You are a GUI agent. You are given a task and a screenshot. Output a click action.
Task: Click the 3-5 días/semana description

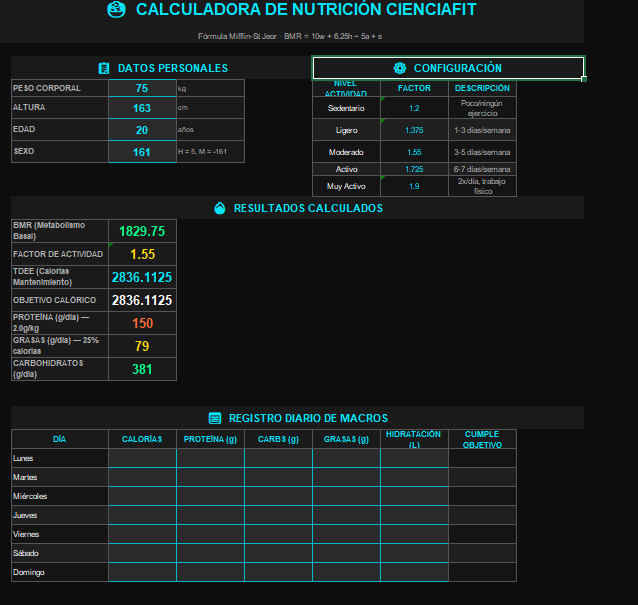tap(482, 152)
